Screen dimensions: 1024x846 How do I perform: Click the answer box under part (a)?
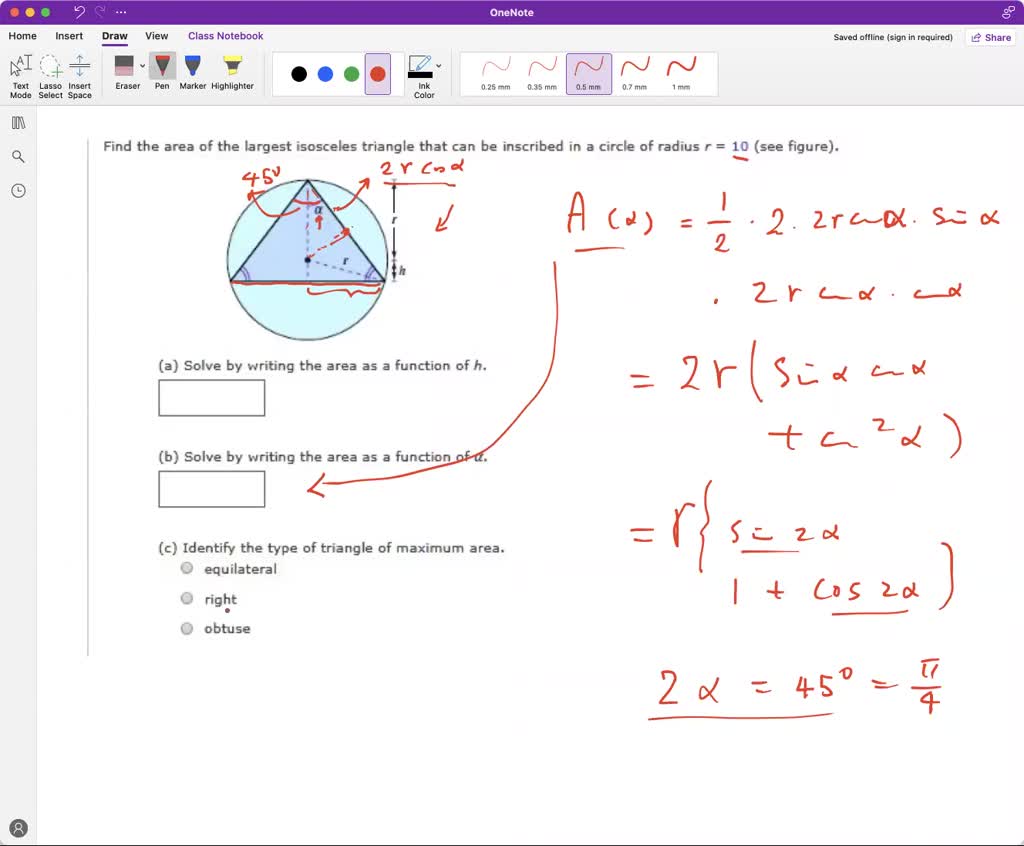211,397
